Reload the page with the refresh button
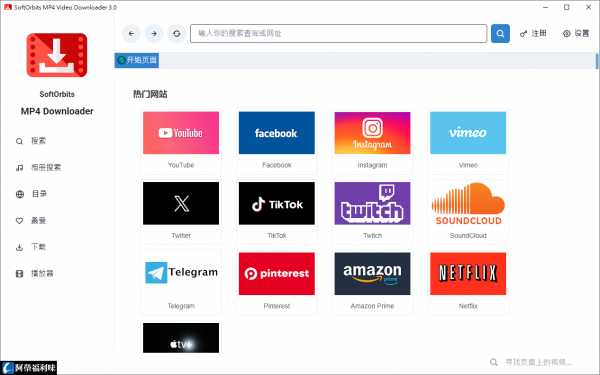Image resolution: width=600 pixels, height=375 pixels. [176, 34]
